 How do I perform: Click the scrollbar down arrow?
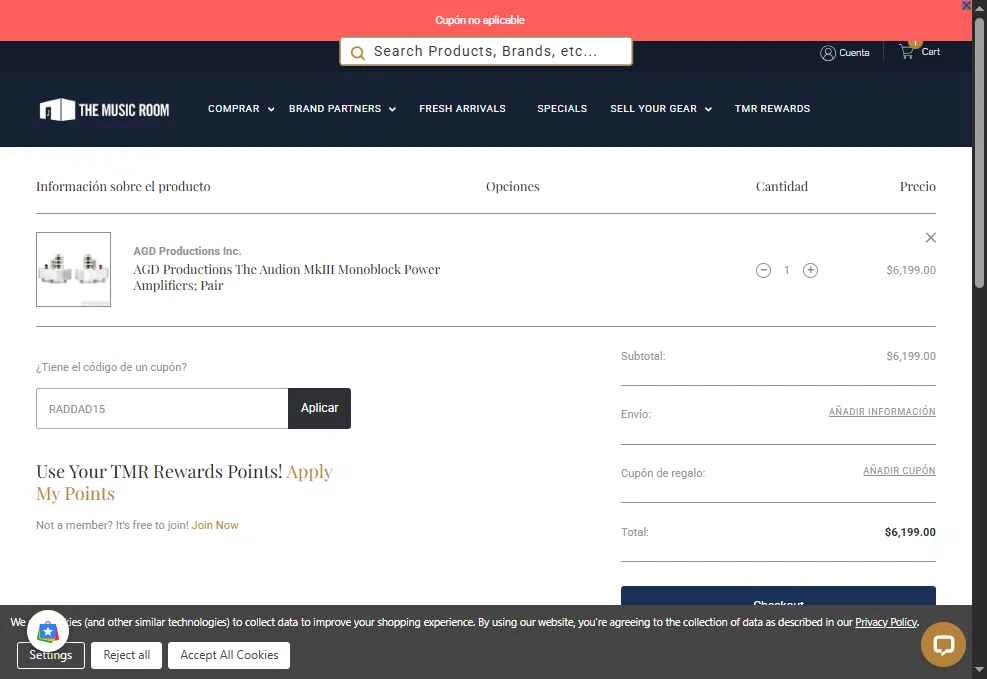(x=979, y=671)
